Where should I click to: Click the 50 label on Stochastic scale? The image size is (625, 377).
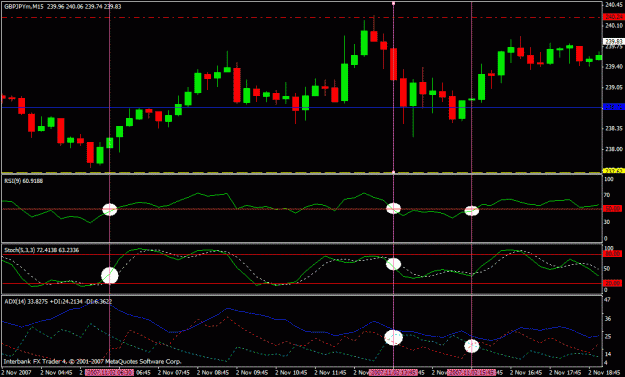tap(607, 269)
